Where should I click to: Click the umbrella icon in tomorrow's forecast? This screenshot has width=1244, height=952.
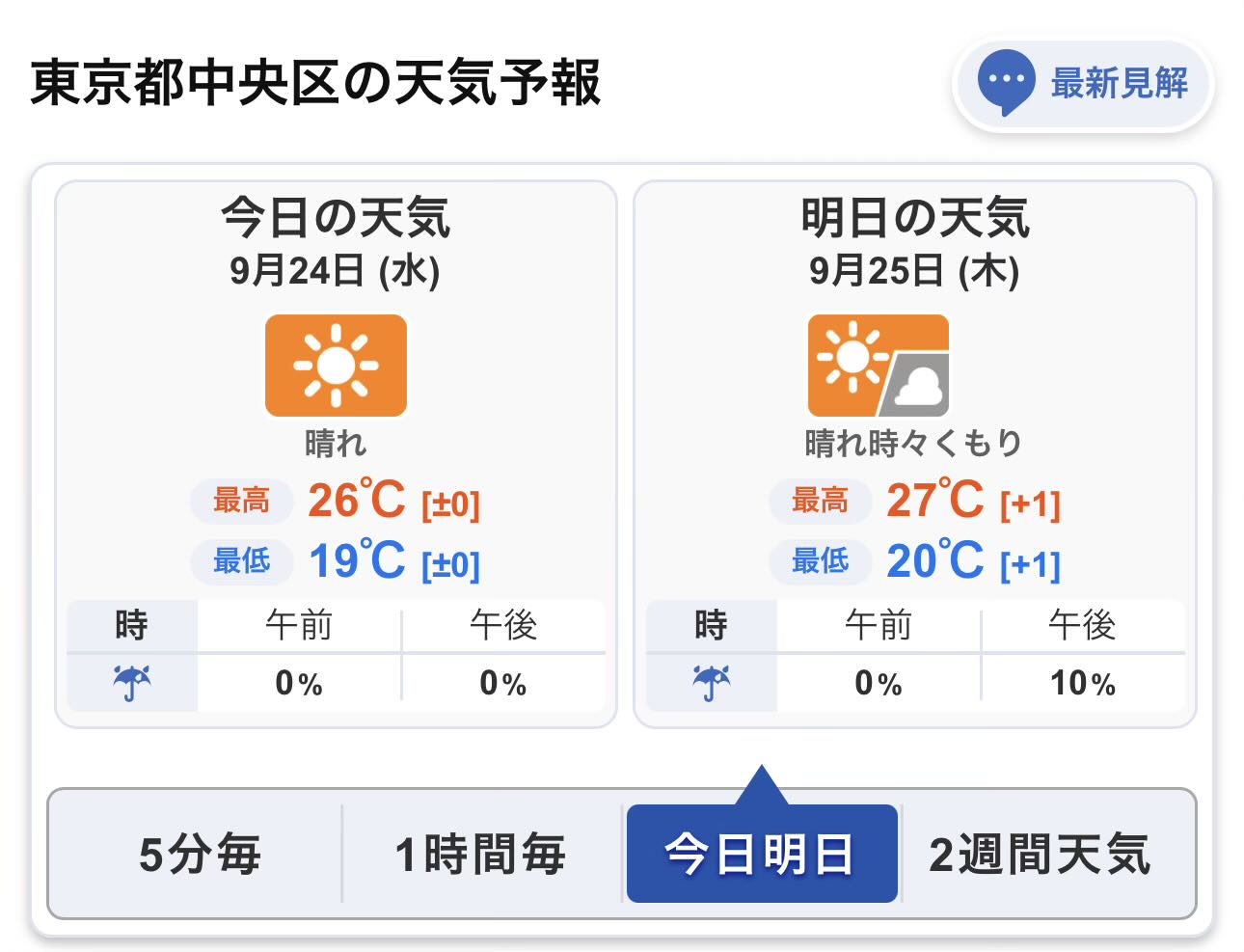(x=711, y=683)
